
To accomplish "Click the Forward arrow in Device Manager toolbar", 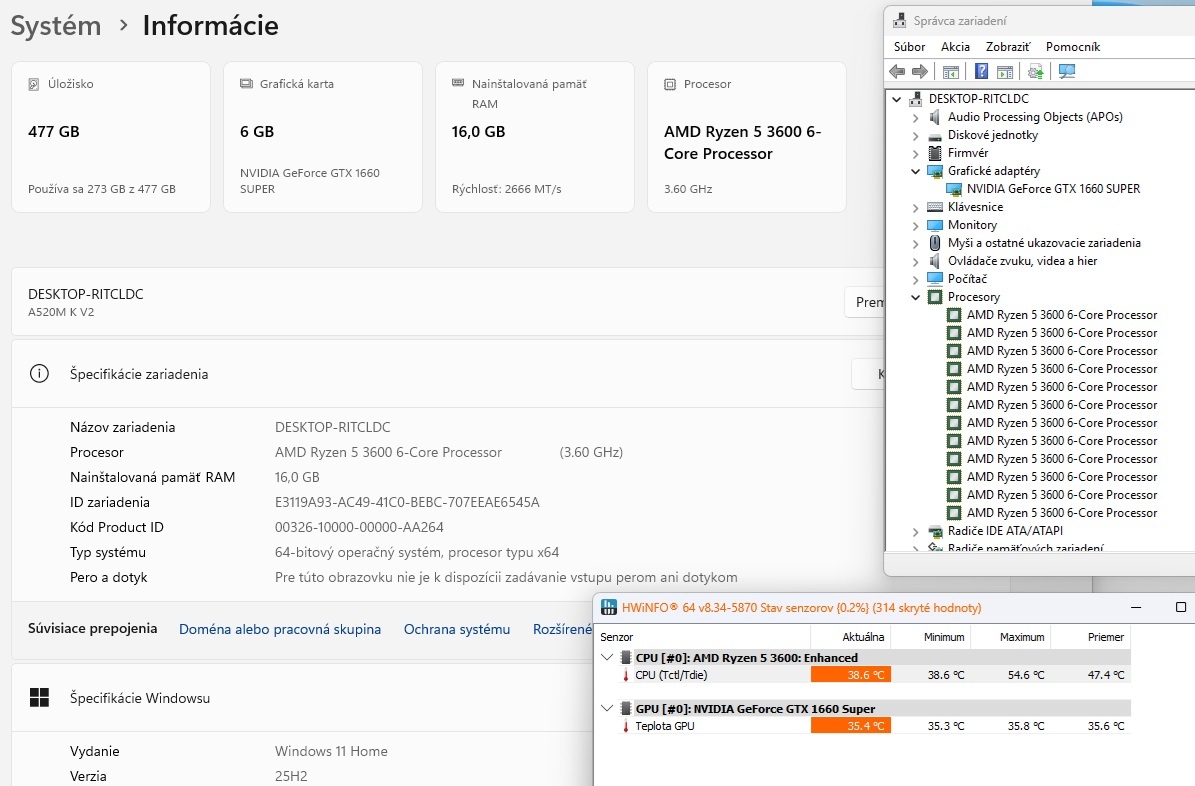I will click(x=919, y=71).
